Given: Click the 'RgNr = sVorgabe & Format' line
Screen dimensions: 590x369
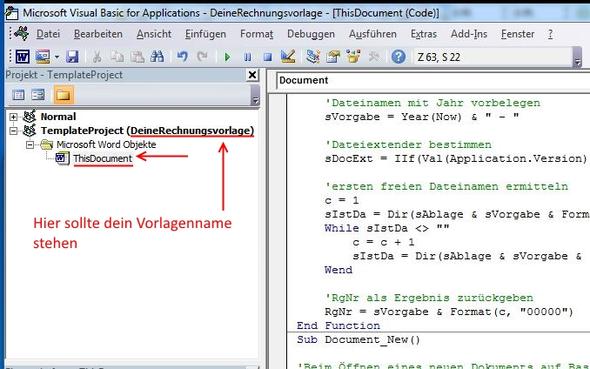Looking at the screenshot, I should click(x=449, y=312).
